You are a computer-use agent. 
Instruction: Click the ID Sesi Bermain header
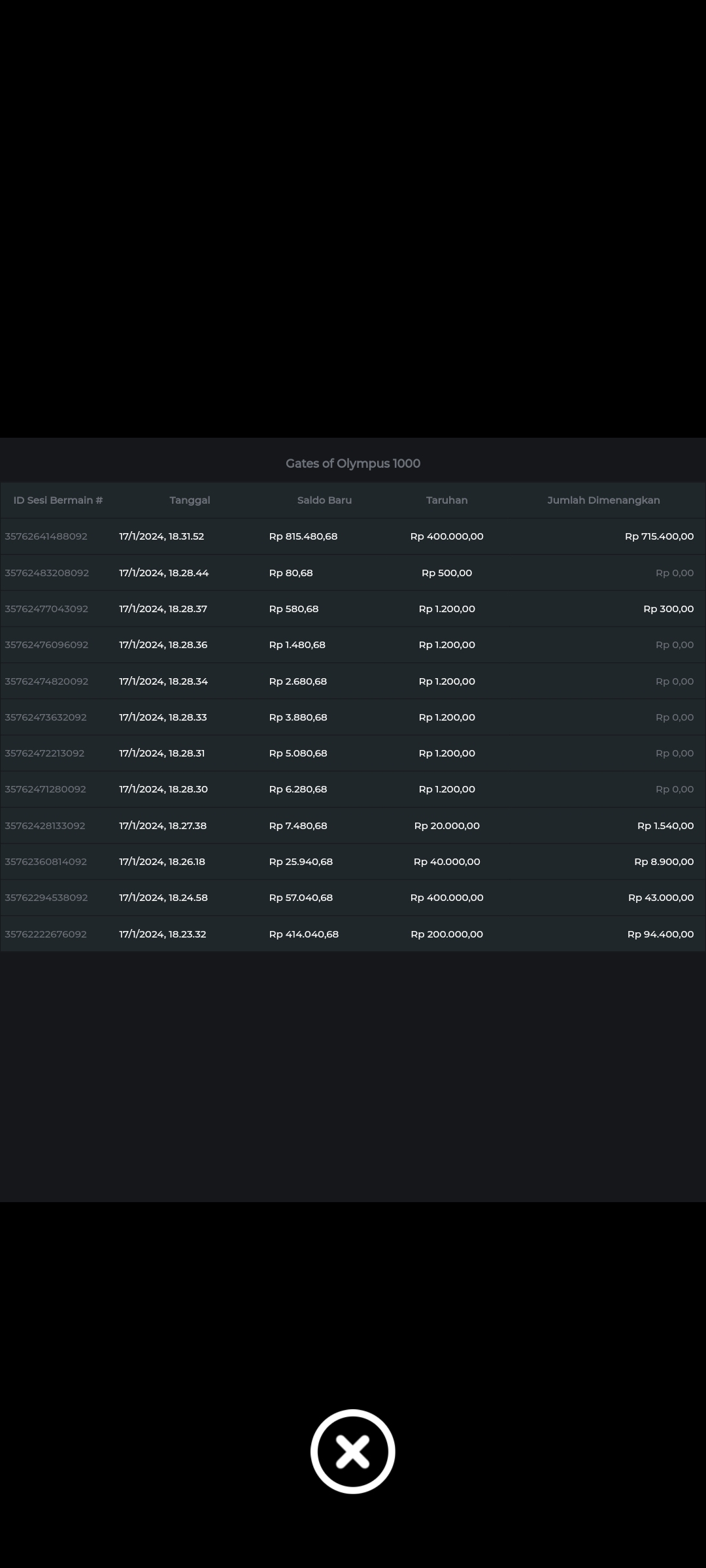pyautogui.click(x=58, y=500)
